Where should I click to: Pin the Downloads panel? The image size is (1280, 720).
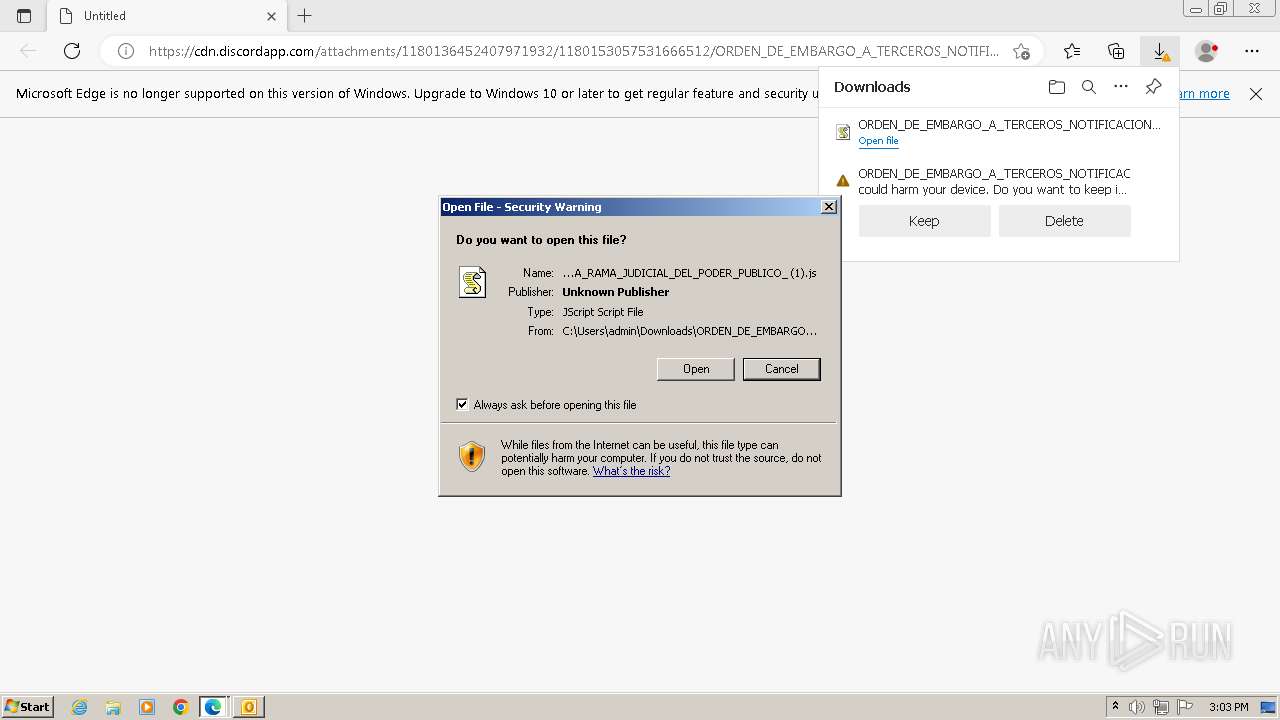1153,87
